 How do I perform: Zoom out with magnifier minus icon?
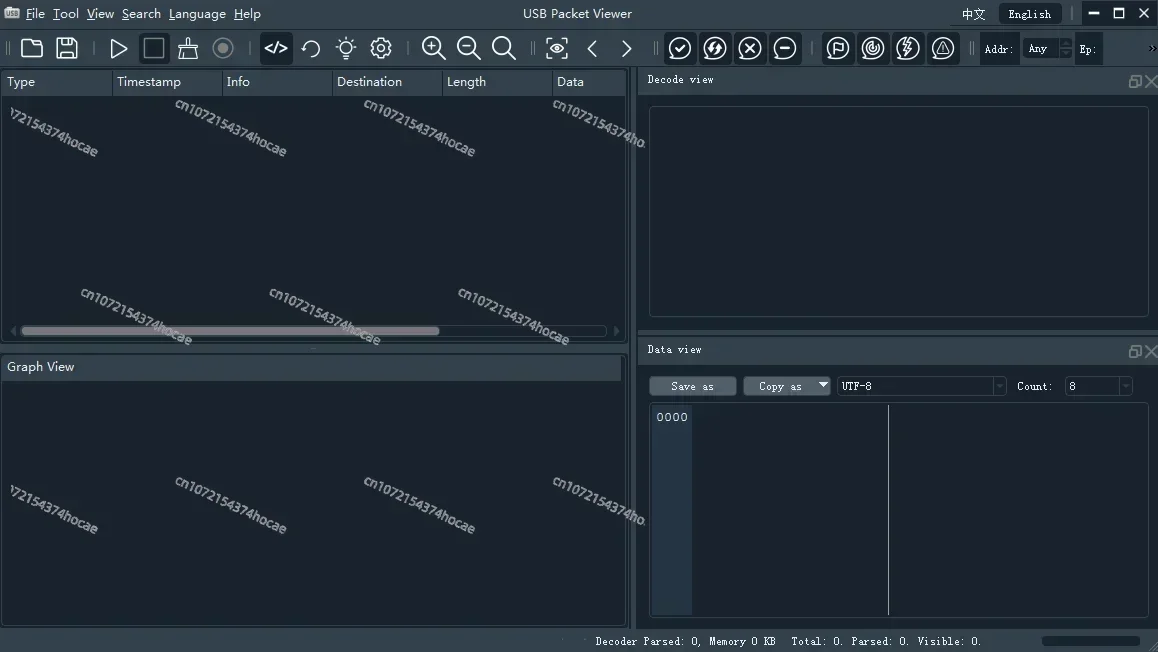pos(469,49)
